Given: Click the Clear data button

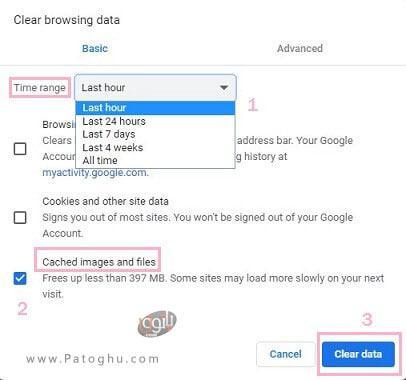Looking at the screenshot, I should 358,354.
